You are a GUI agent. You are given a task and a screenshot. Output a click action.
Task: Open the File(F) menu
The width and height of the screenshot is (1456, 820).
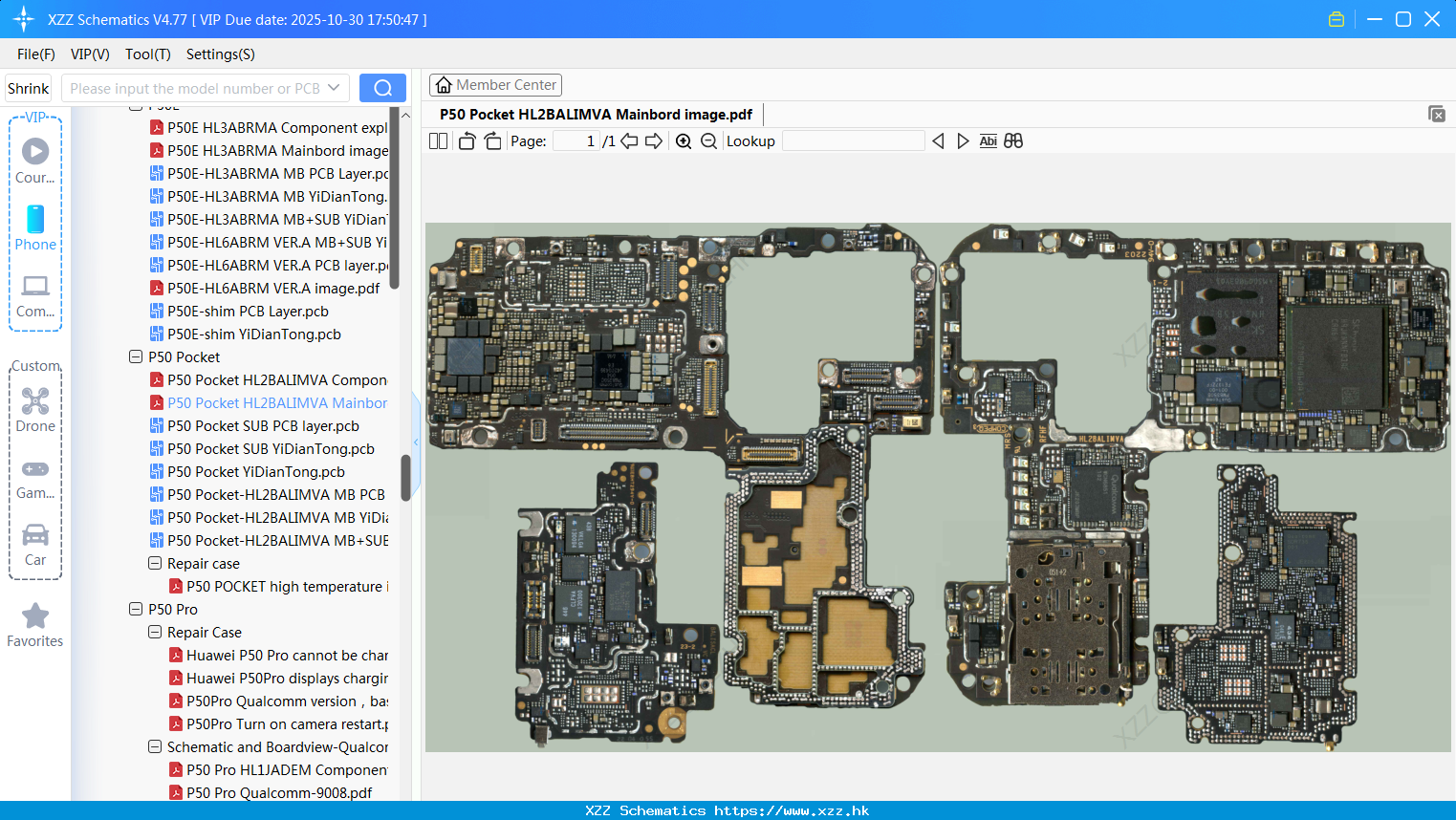[x=36, y=54]
